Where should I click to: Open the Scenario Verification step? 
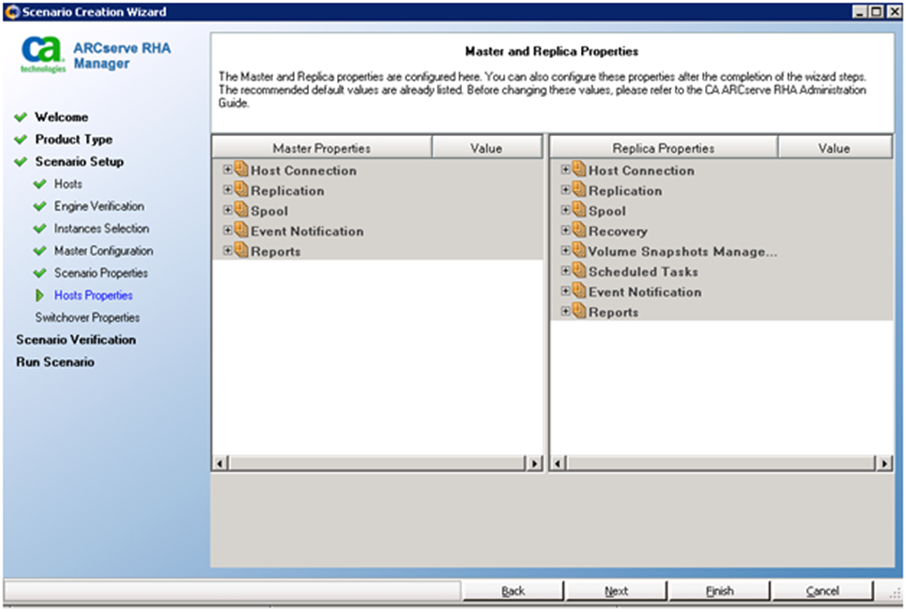click(x=76, y=340)
